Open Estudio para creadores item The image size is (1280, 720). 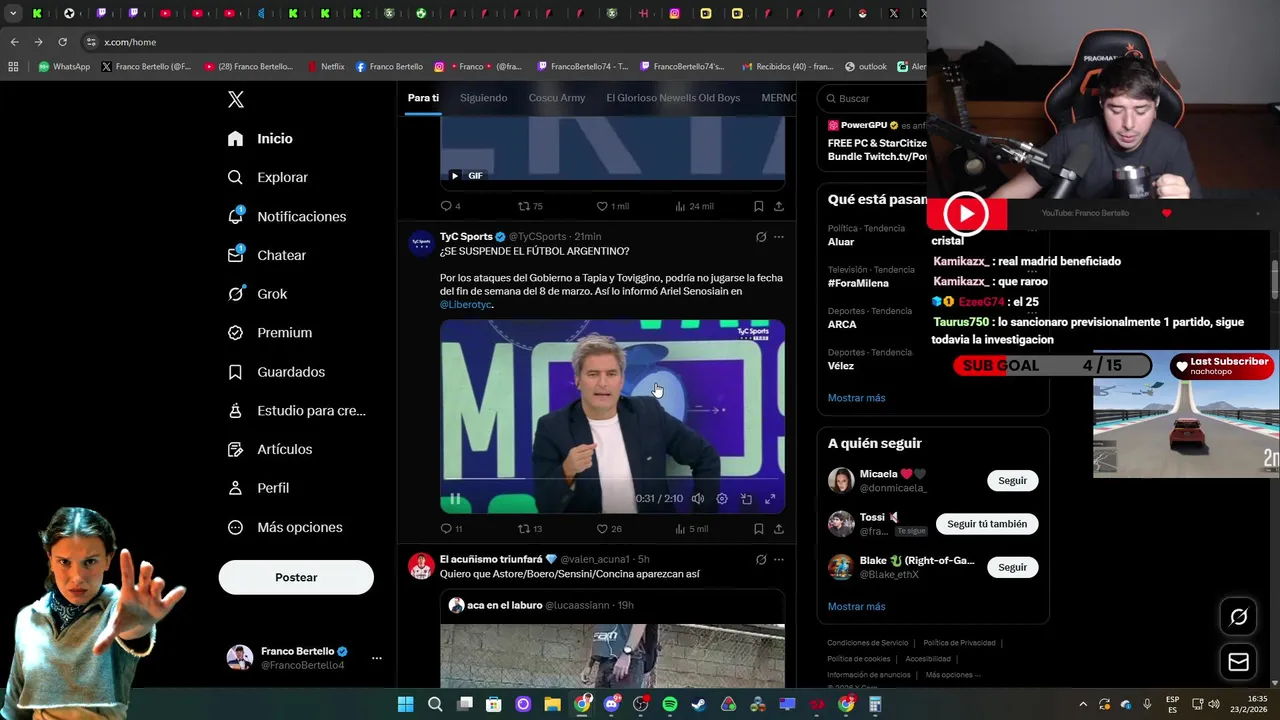296,410
